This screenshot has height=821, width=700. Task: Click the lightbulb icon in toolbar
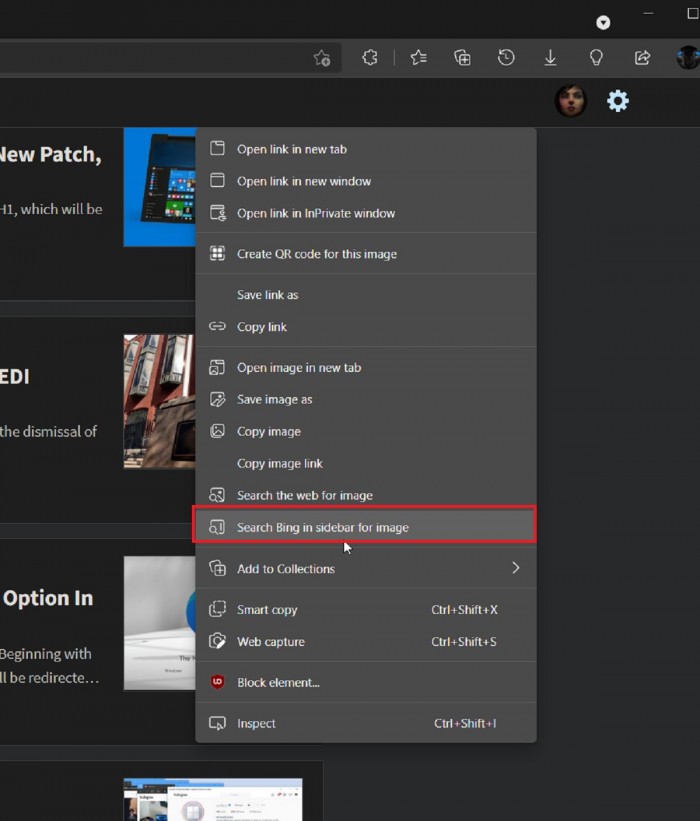click(596, 58)
